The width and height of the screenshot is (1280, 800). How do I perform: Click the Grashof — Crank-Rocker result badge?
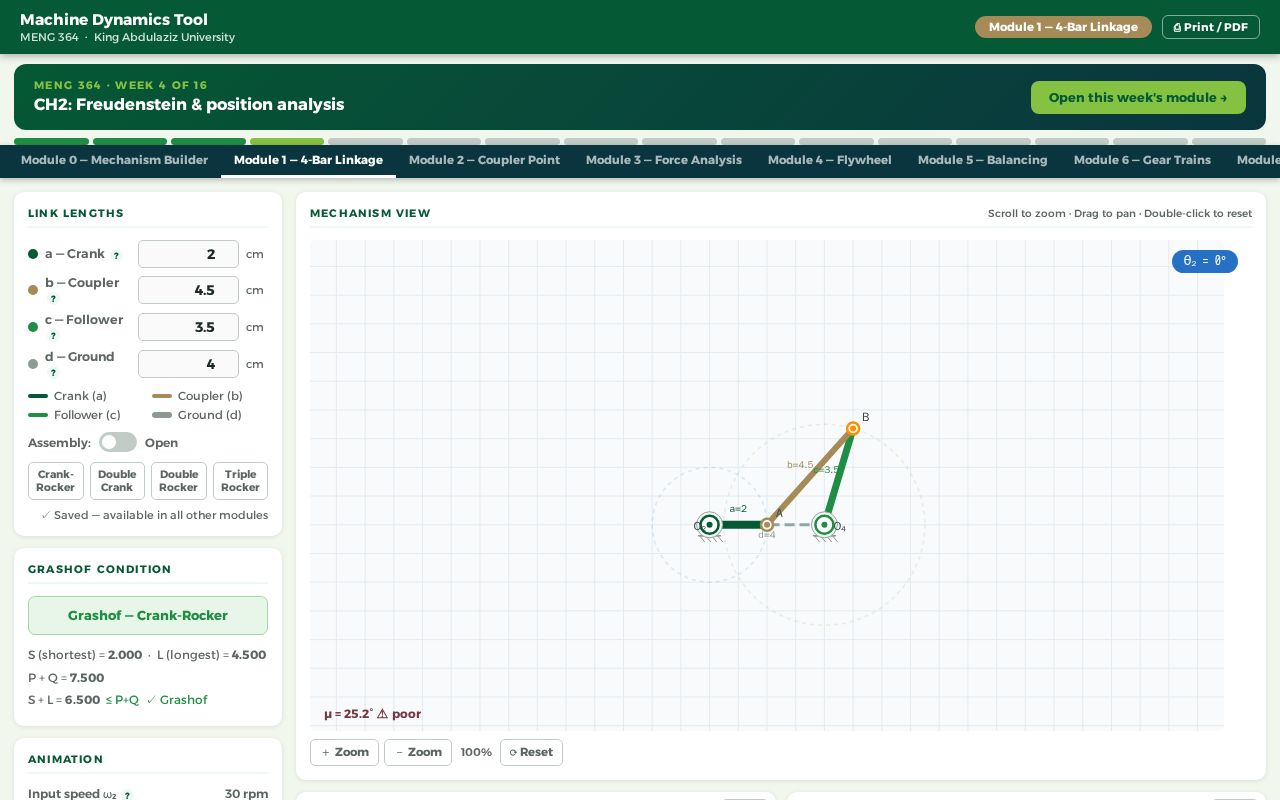coord(148,615)
